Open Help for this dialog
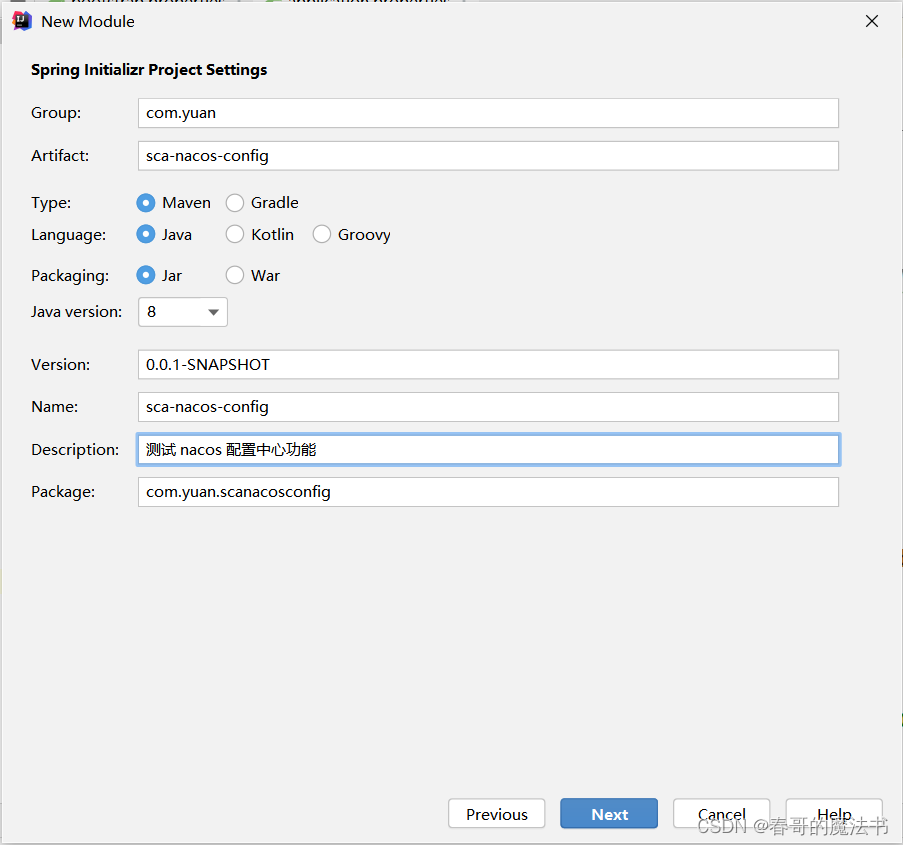The width and height of the screenshot is (903, 845). coord(834,812)
